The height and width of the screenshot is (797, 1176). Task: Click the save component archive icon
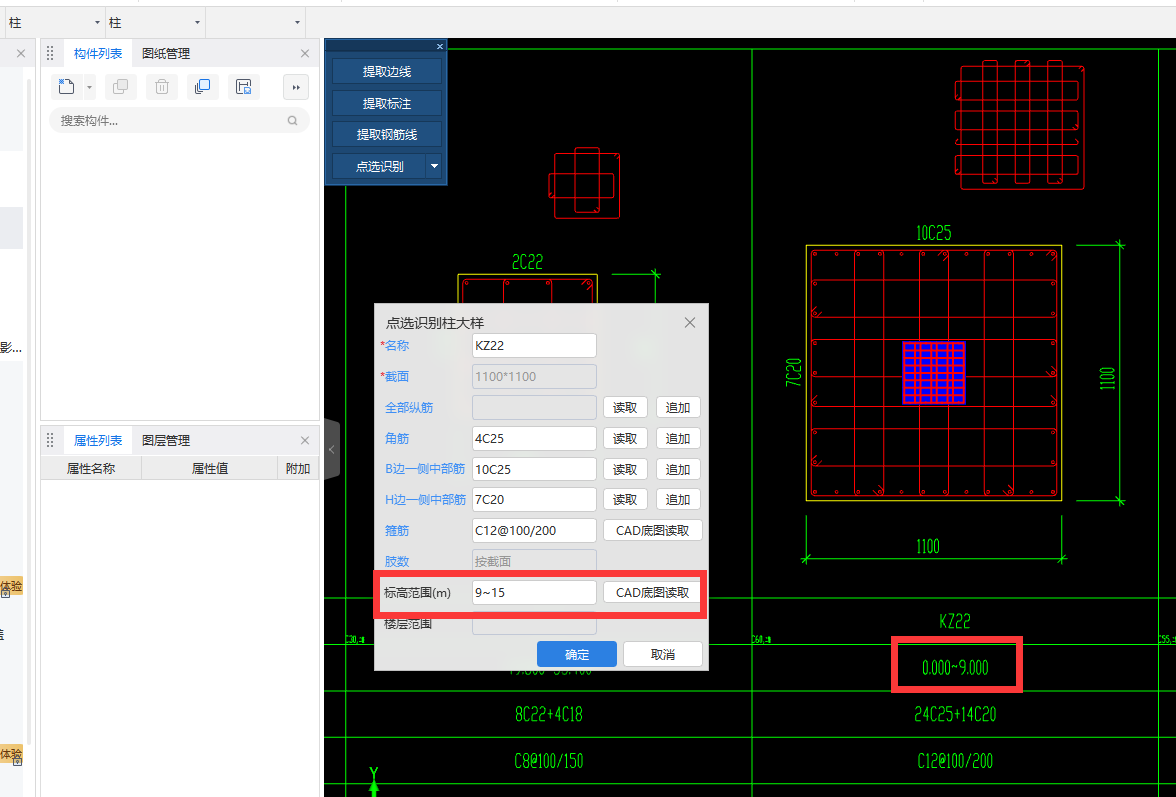click(244, 87)
